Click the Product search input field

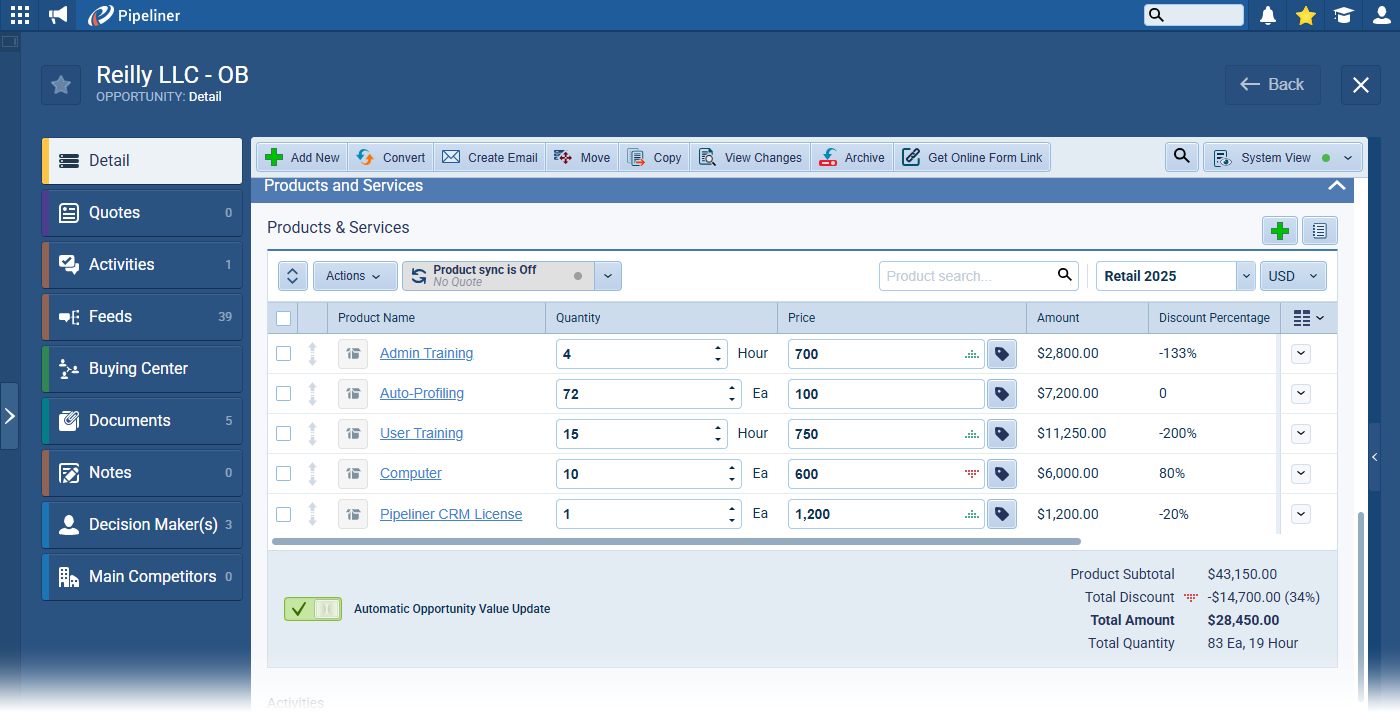point(966,276)
